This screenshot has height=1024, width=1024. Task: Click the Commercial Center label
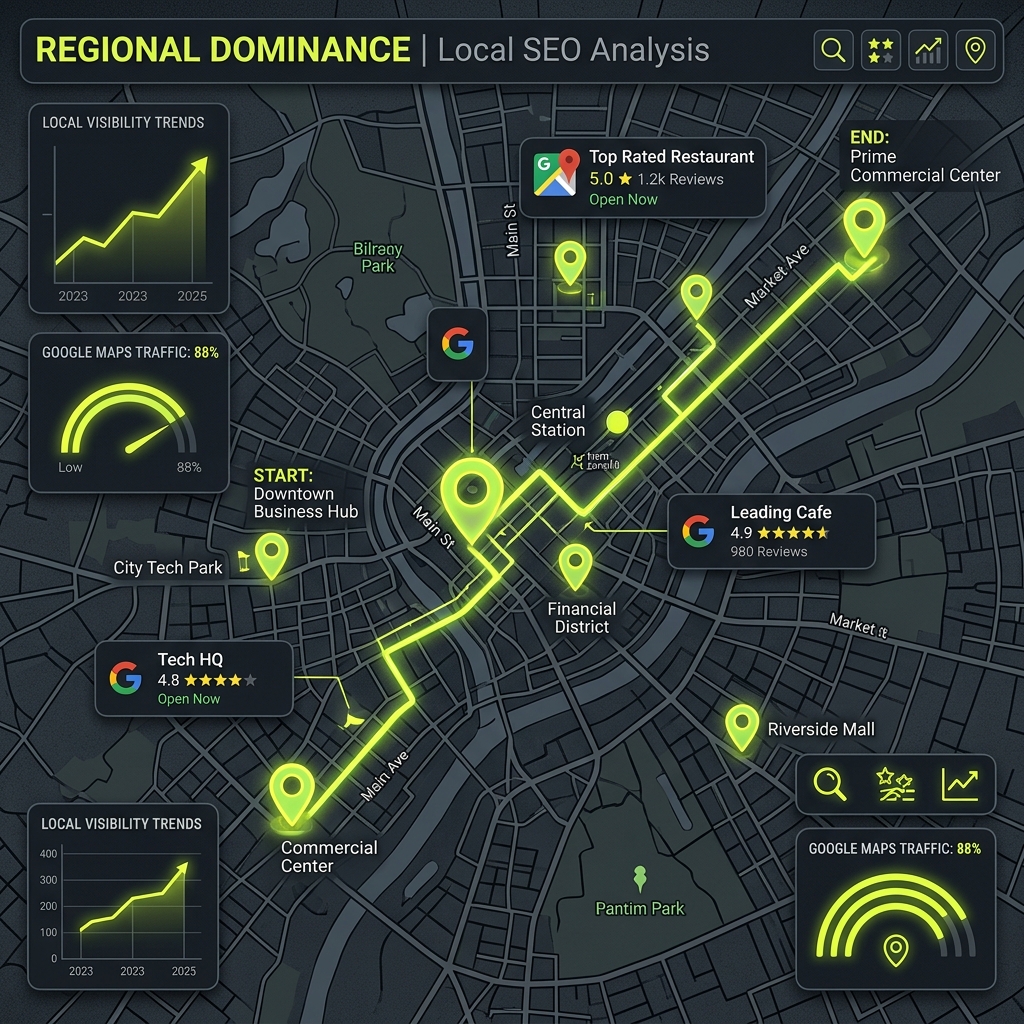click(x=329, y=857)
